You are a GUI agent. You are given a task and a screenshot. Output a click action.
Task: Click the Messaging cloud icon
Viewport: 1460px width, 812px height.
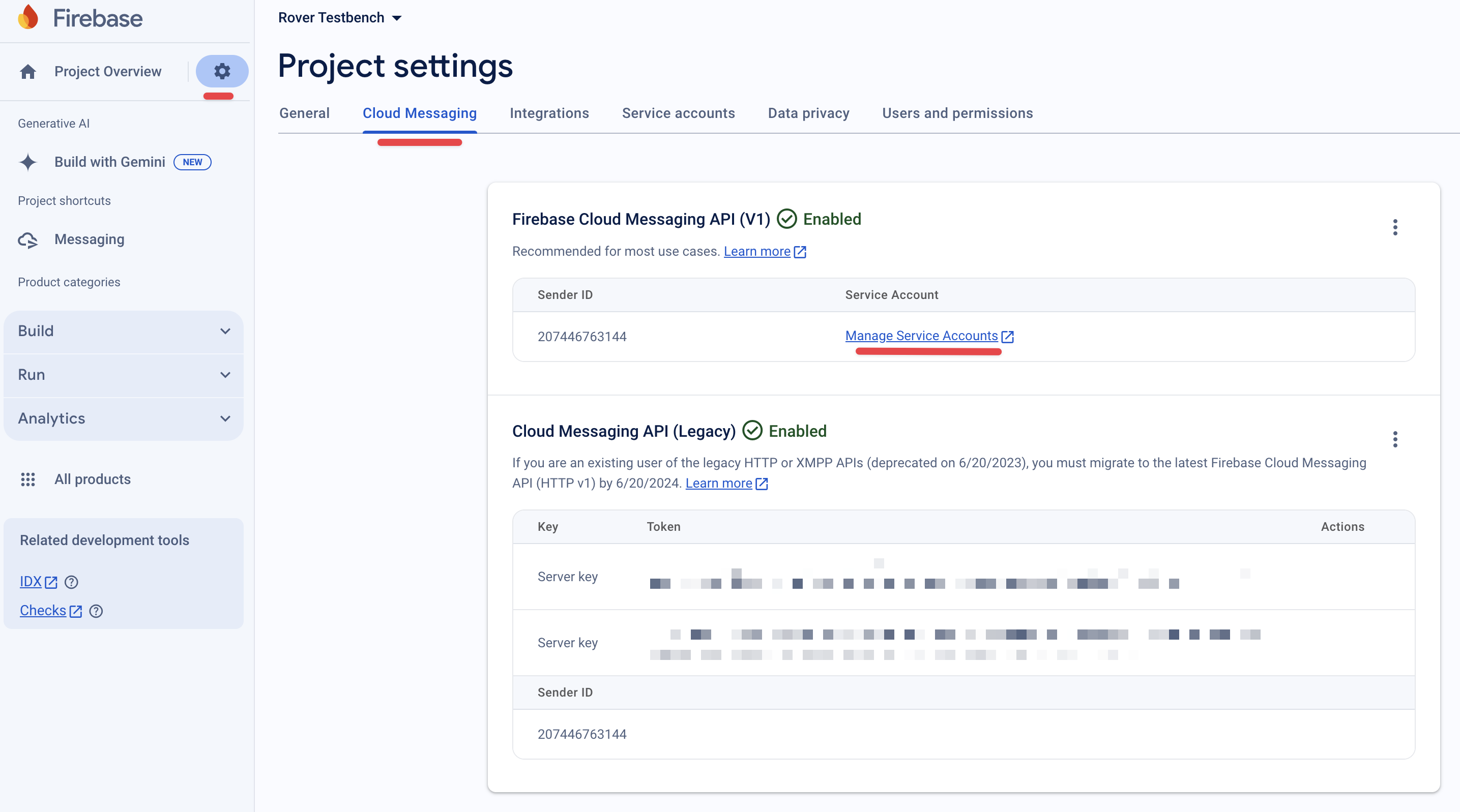tap(28, 239)
